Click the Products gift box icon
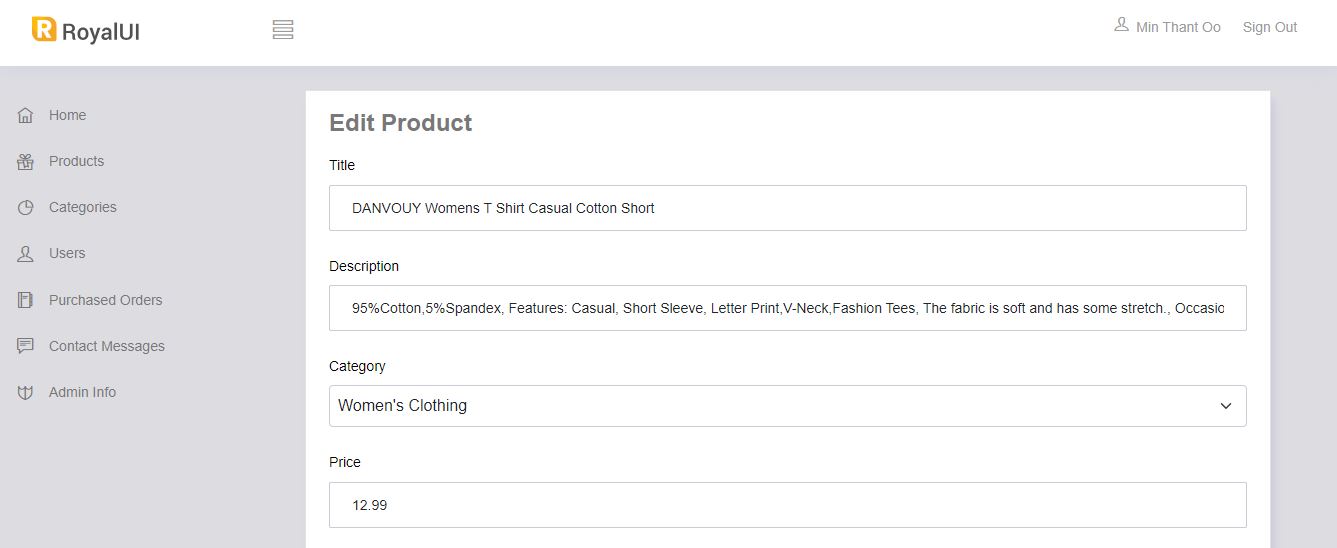 coord(26,162)
